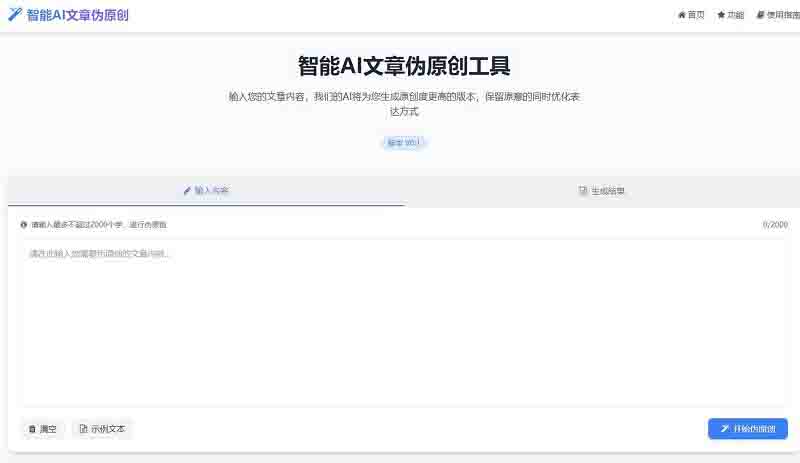Click the info icon beside the input hint
The image size is (800, 463).
24,225
